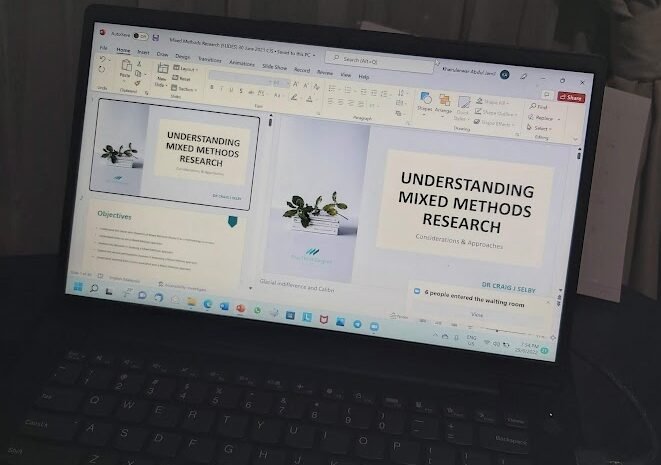Click the Save floppy disk icon
661x465 pixels.
pos(156,38)
